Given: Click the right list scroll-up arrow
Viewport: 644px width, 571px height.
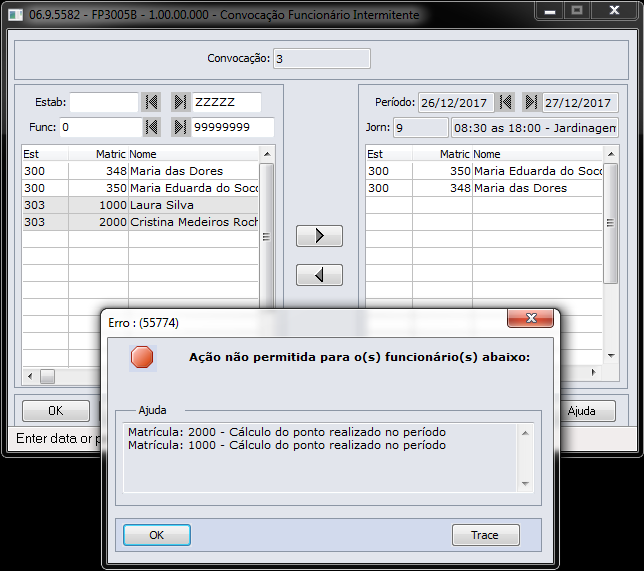Looking at the screenshot, I should [611, 154].
